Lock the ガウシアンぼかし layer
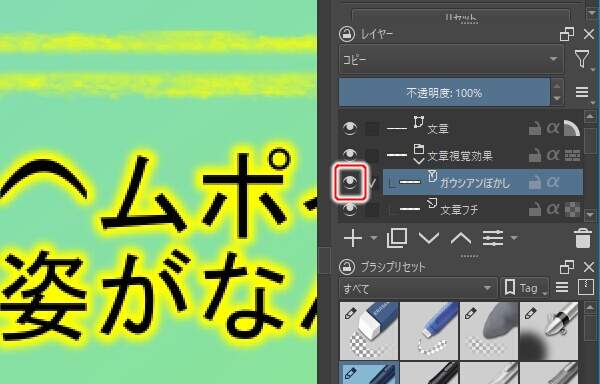The image size is (600, 384). pos(535,182)
